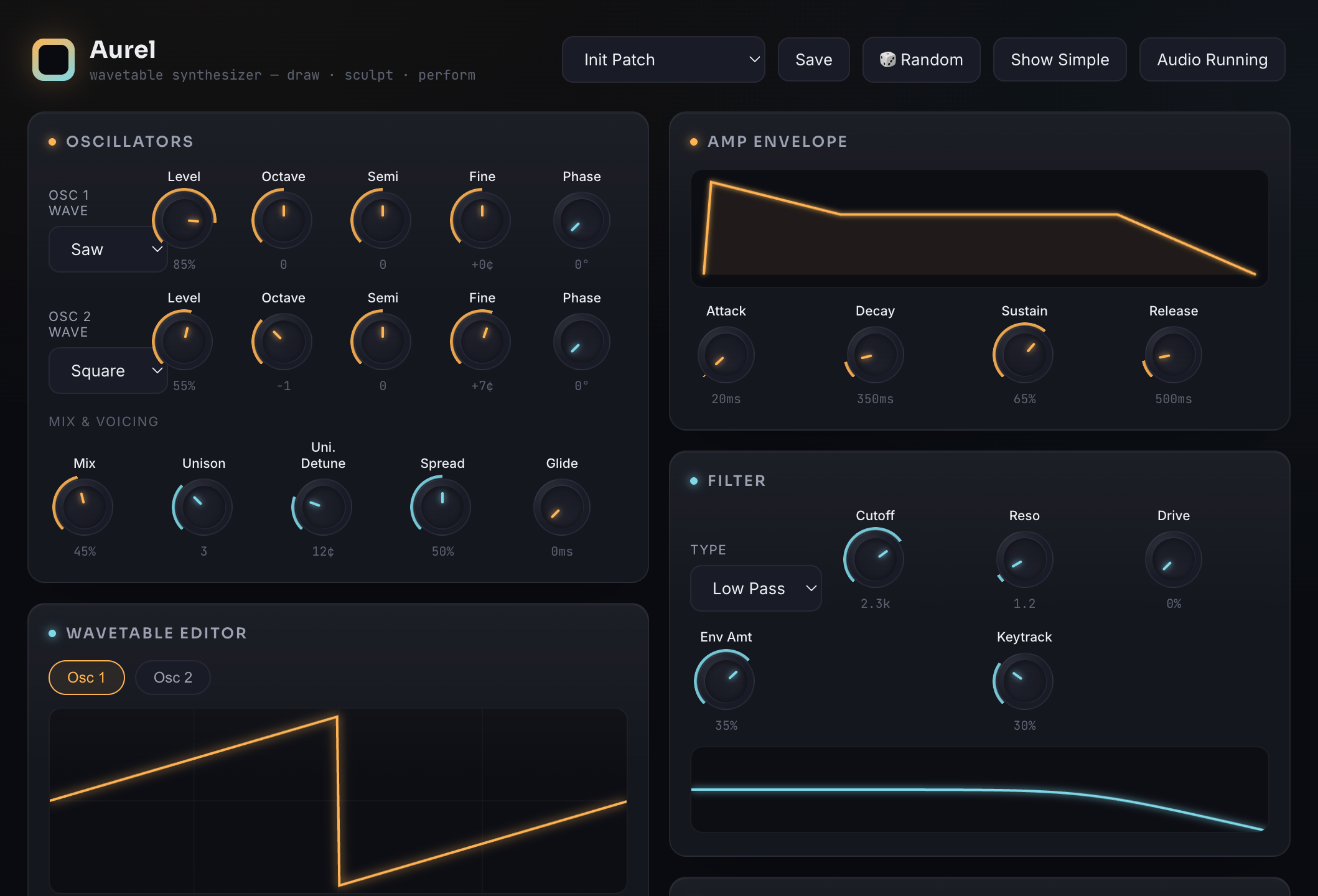
Task: Click the Mix knob
Action: pyautogui.click(x=85, y=507)
